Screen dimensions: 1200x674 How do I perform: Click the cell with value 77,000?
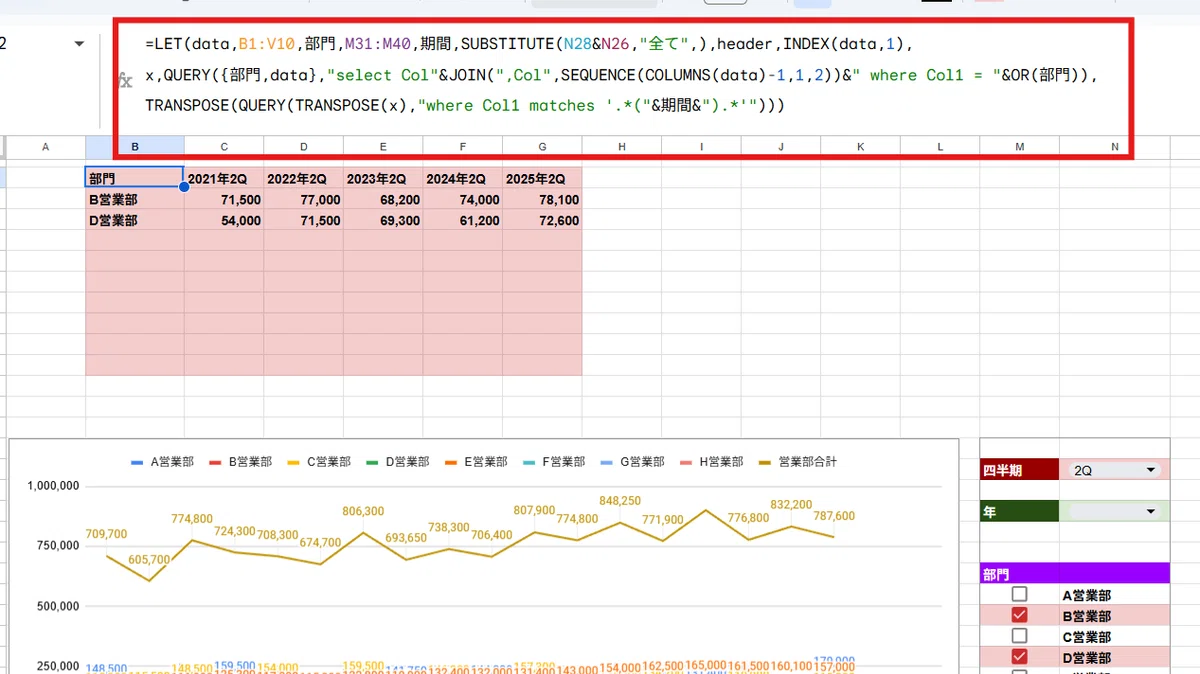[304, 199]
